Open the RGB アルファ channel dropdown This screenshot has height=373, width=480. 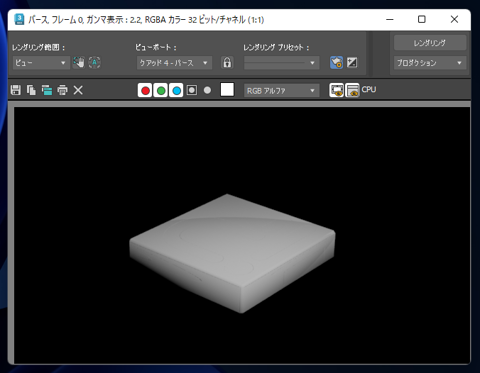[x=281, y=91]
